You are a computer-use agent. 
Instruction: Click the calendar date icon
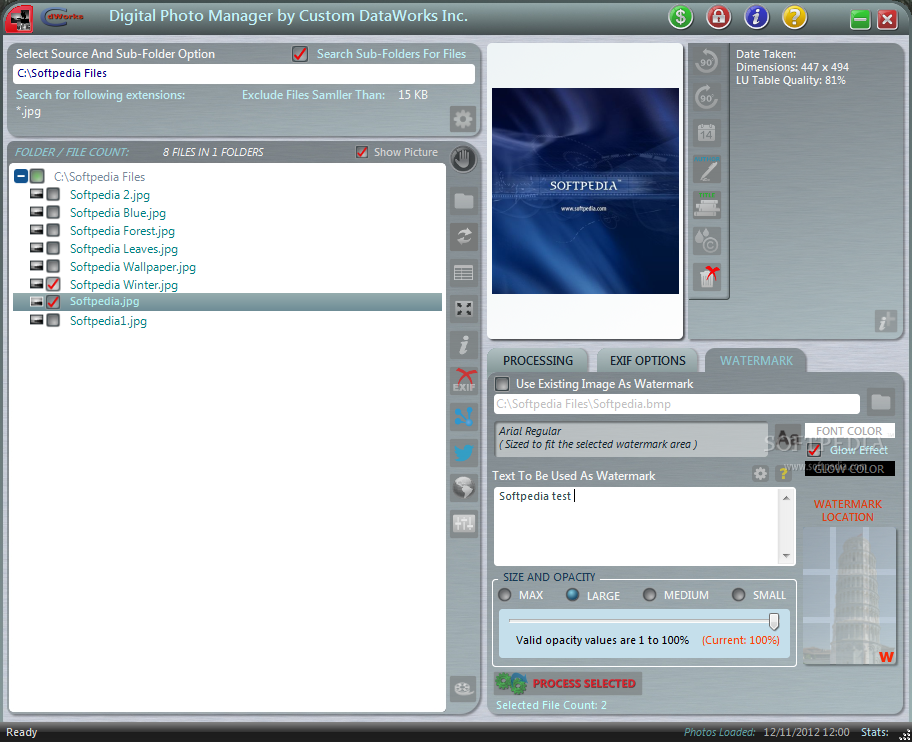(707, 132)
